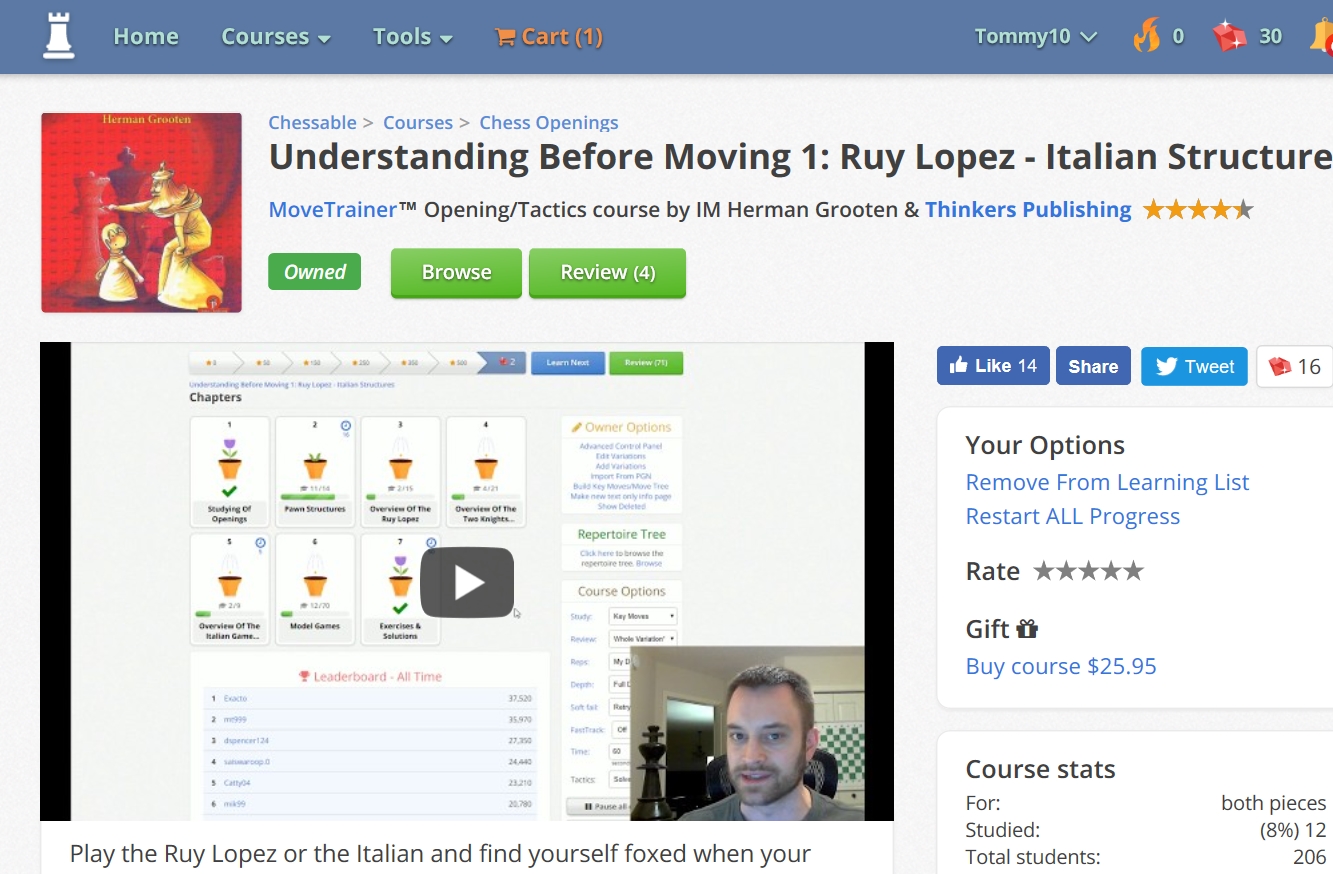Screen dimensions: 1333x874
Task: Click the course star rating display
Action: (x=1198, y=210)
